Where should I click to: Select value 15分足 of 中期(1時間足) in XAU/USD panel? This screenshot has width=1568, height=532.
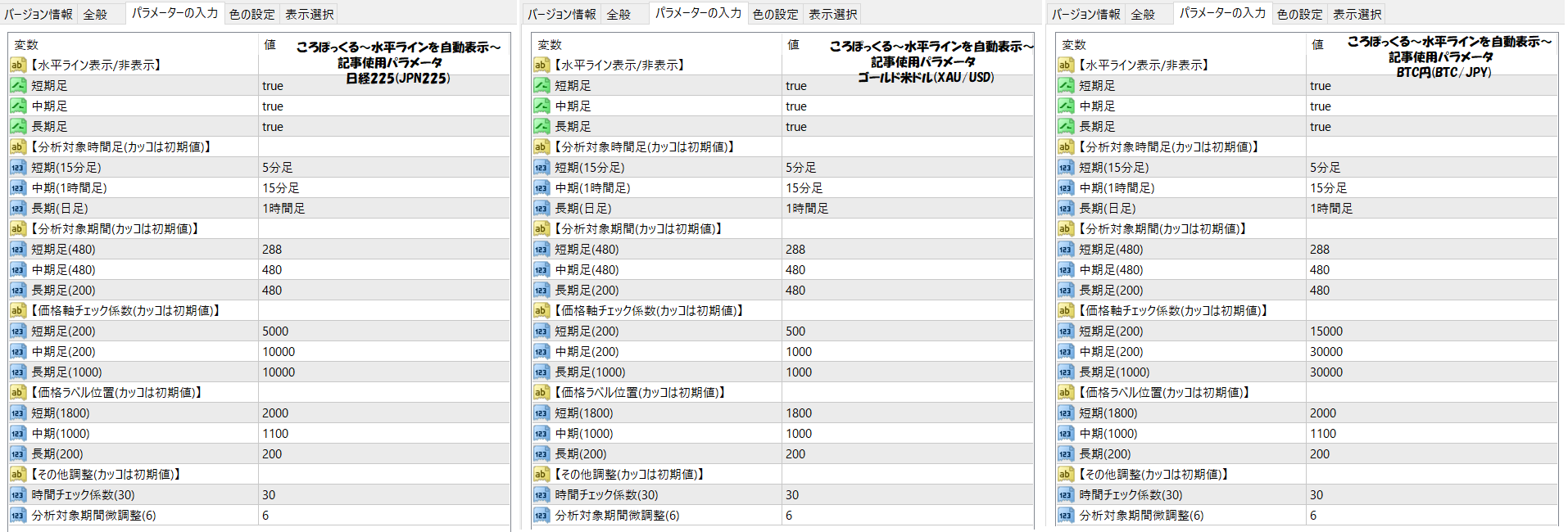tap(804, 187)
